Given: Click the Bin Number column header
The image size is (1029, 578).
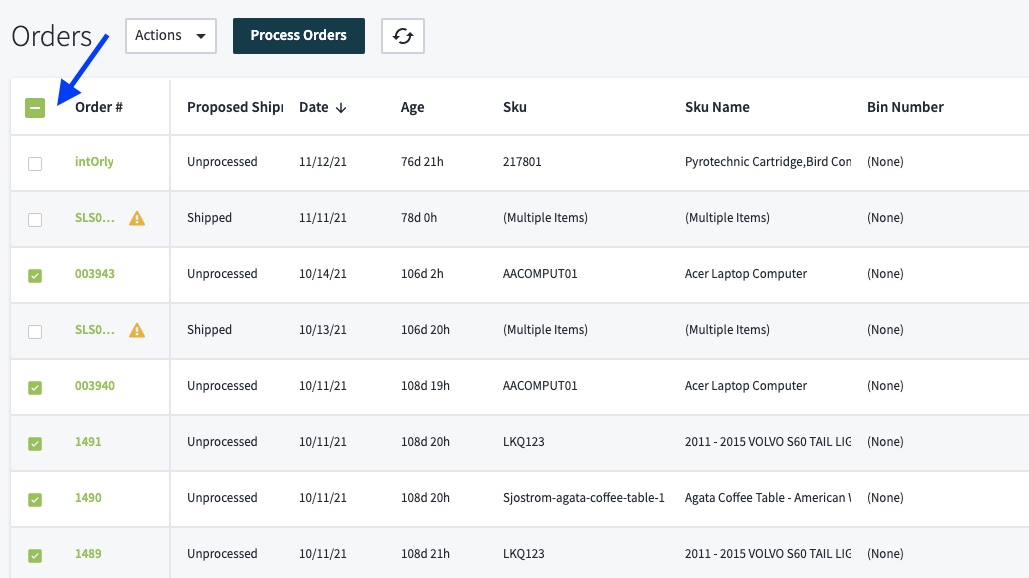Looking at the screenshot, I should pyautogui.click(x=905, y=106).
